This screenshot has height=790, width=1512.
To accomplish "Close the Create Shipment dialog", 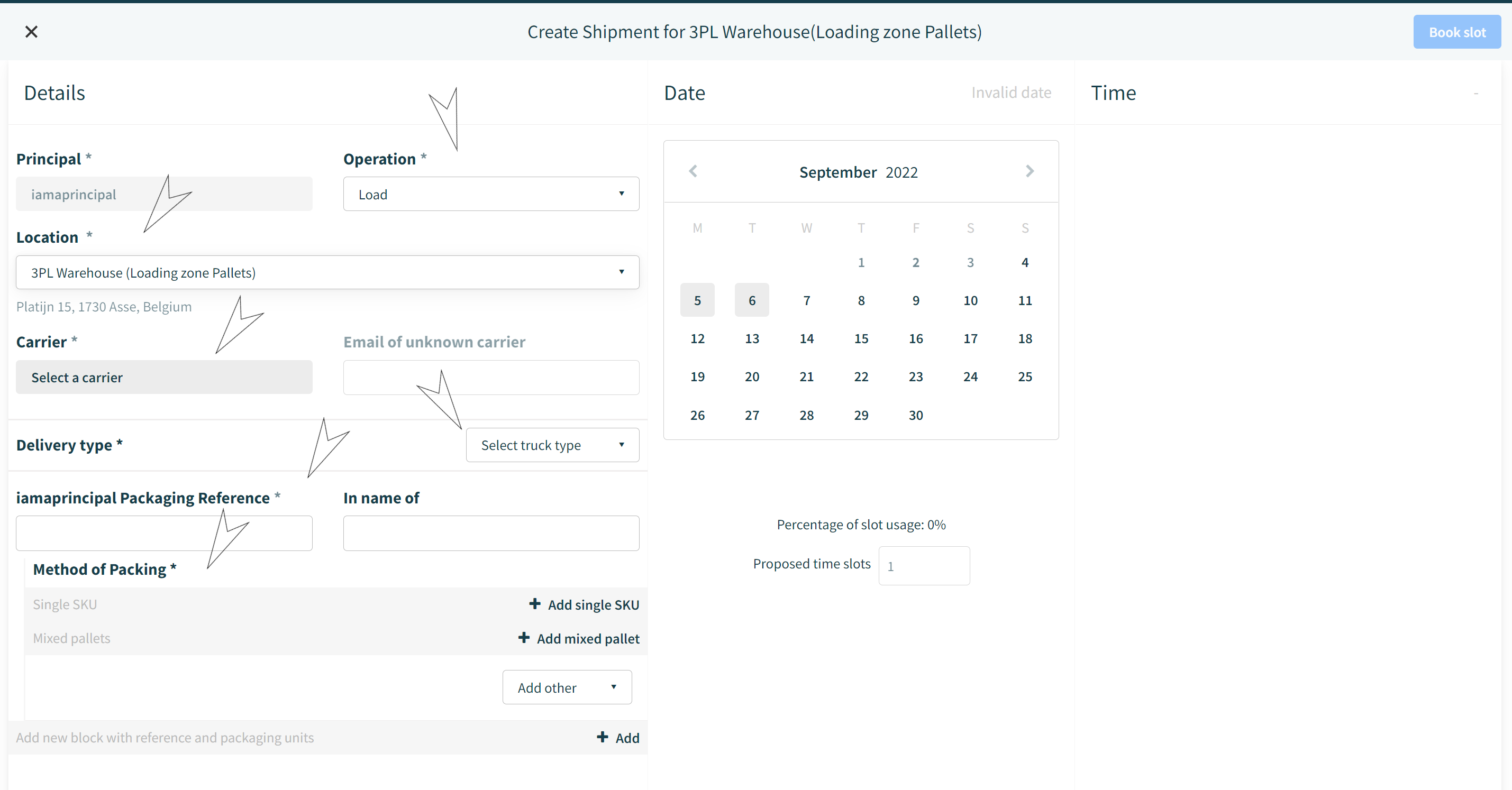I will 31,32.
